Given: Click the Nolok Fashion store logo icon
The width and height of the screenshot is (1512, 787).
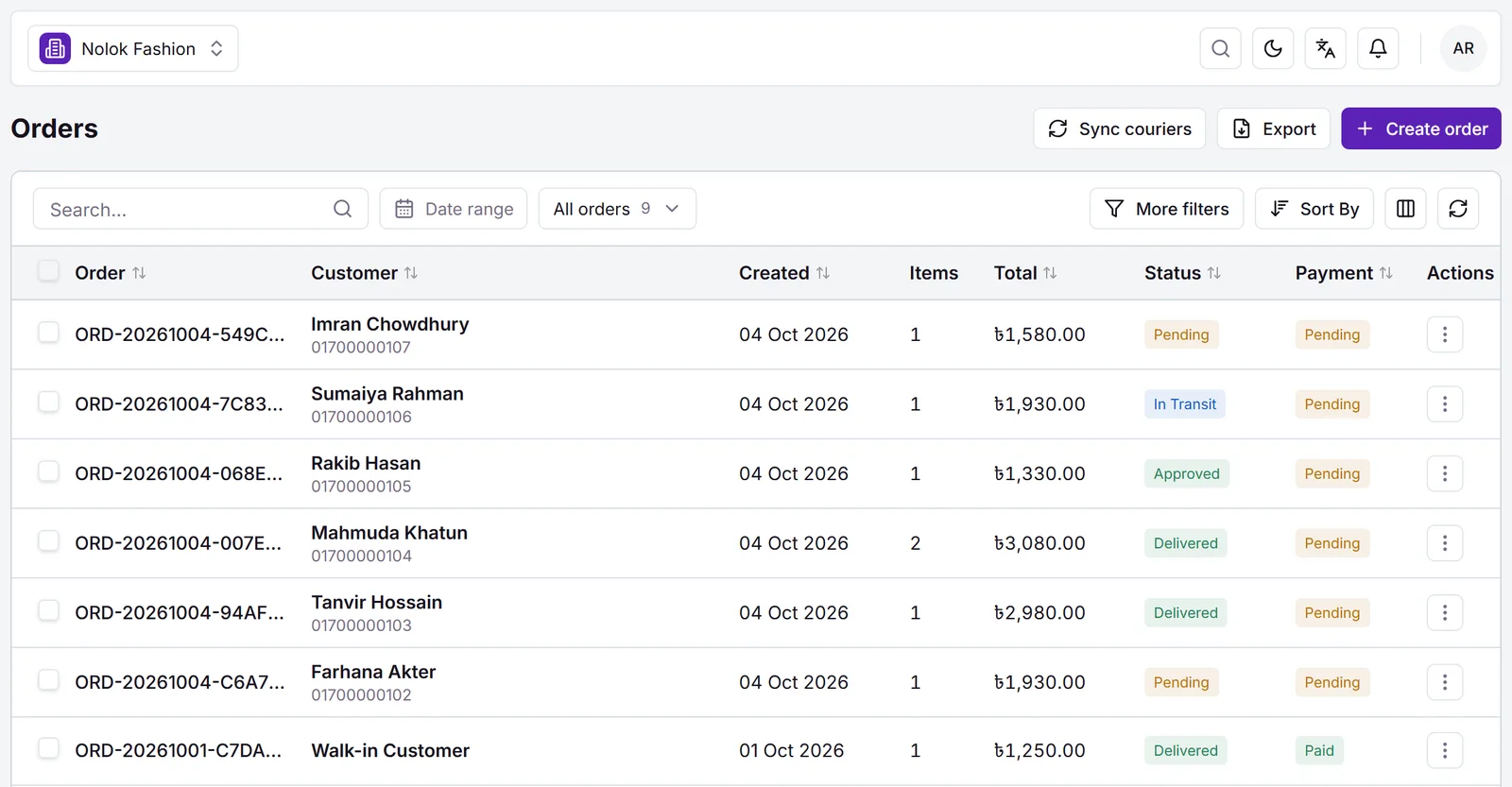Looking at the screenshot, I should (x=55, y=48).
